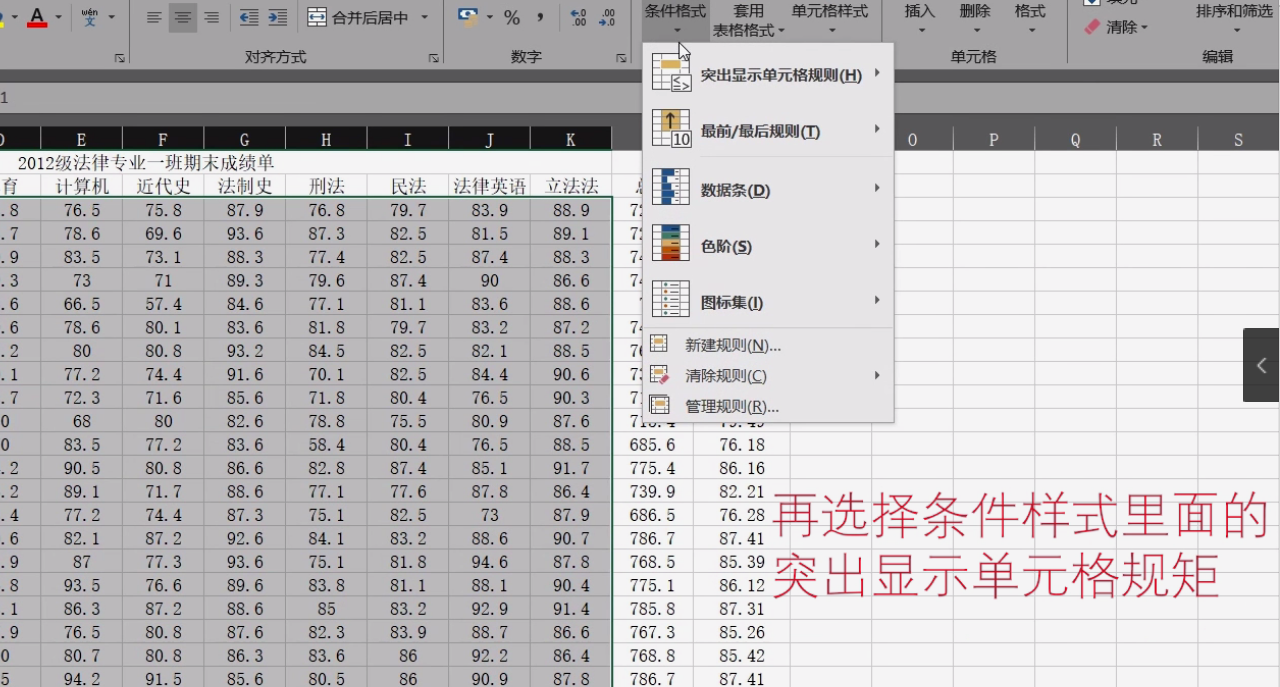Open the font color dropdown arrow
Viewport: 1280px width, 687px height.
pos(59,16)
